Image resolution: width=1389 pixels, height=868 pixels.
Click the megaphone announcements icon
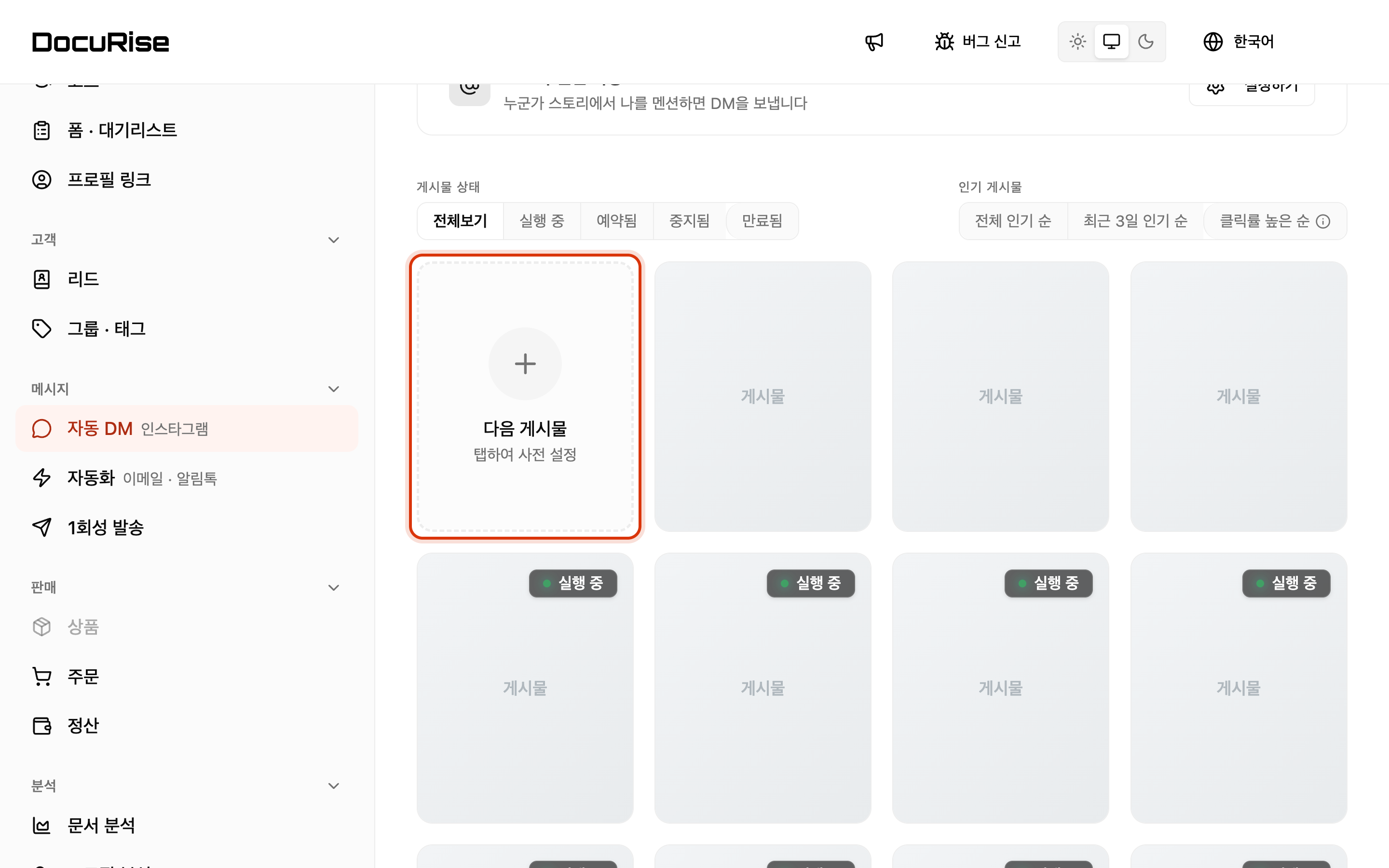[x=874, y=41]
